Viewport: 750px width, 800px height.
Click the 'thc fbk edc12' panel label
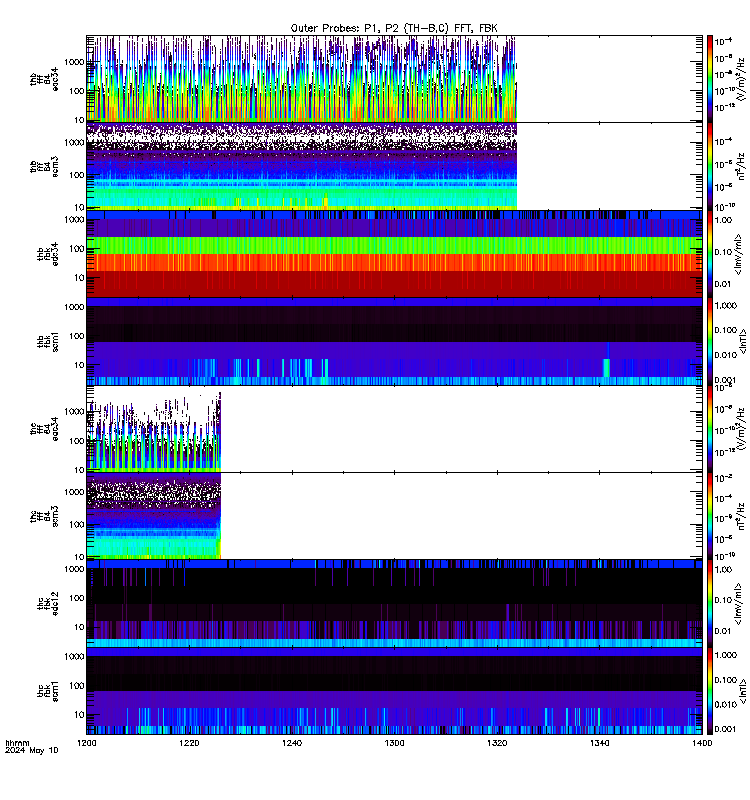pyautogui.click(x=48, y=604)
